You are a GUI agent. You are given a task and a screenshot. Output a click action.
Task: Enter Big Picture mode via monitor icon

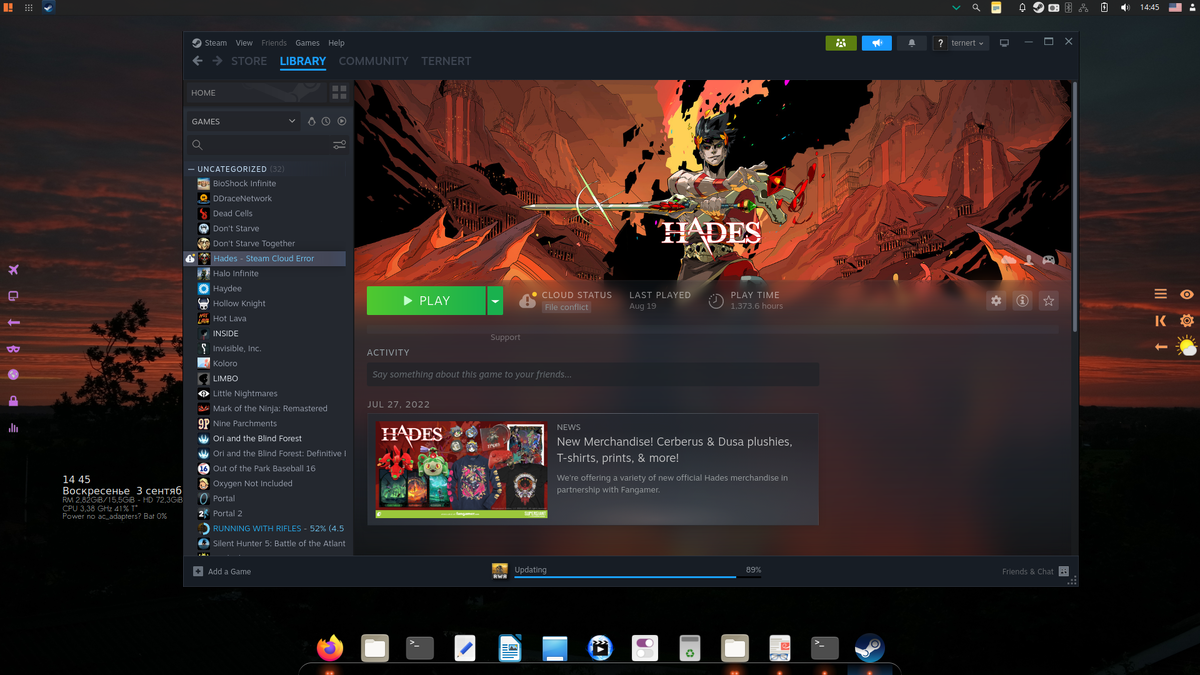1004,43
